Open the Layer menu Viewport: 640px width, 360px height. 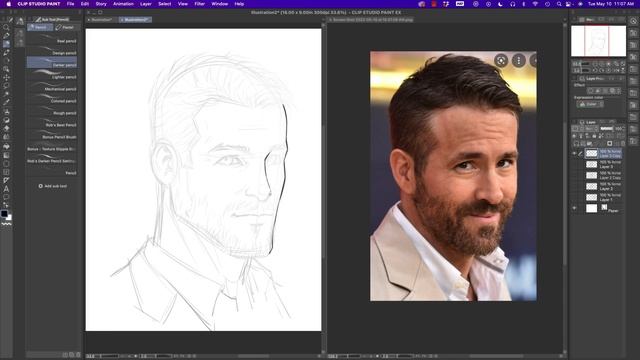tap(146, 4)
